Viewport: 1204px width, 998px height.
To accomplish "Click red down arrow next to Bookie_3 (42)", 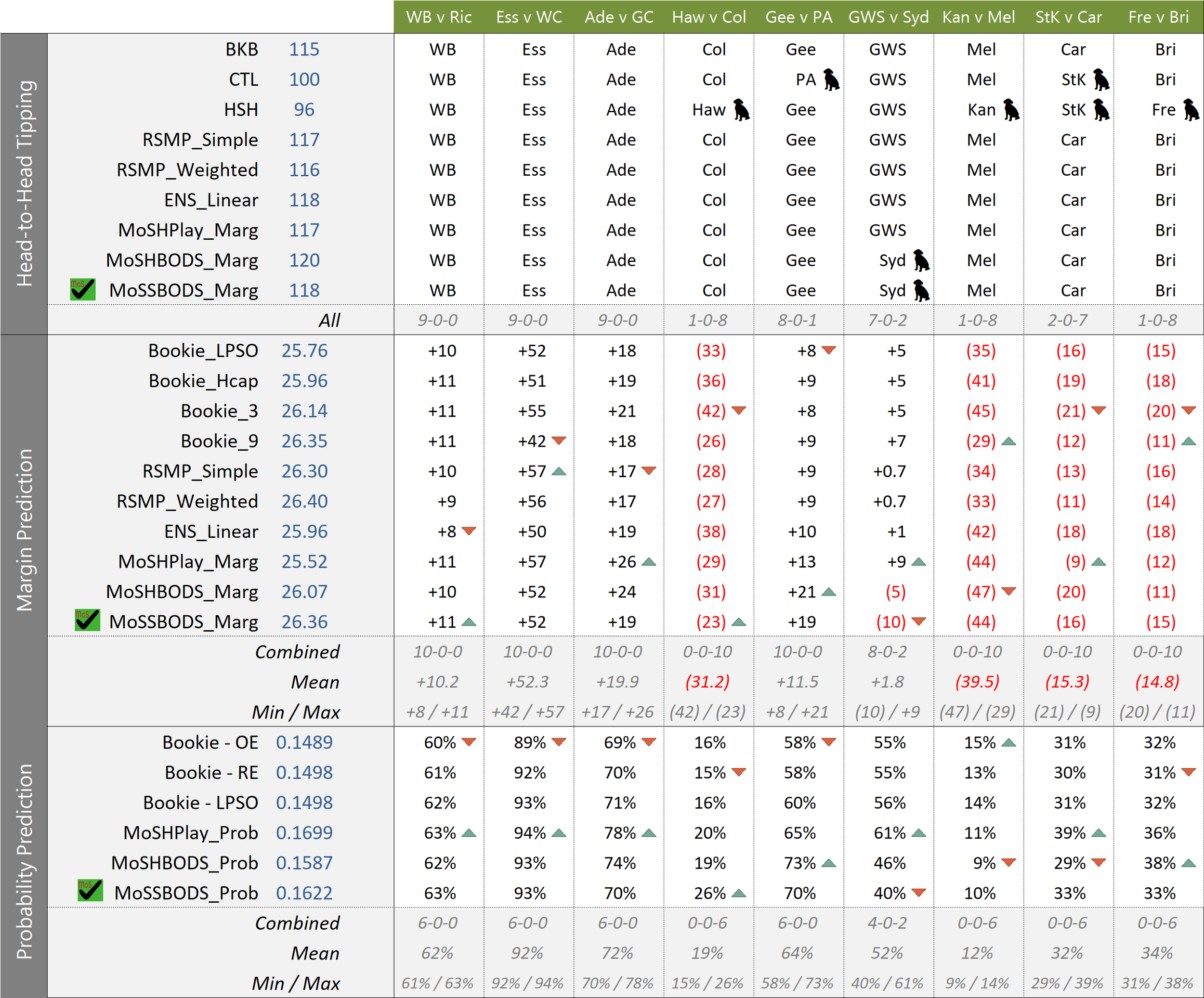I will coord(738,411).
